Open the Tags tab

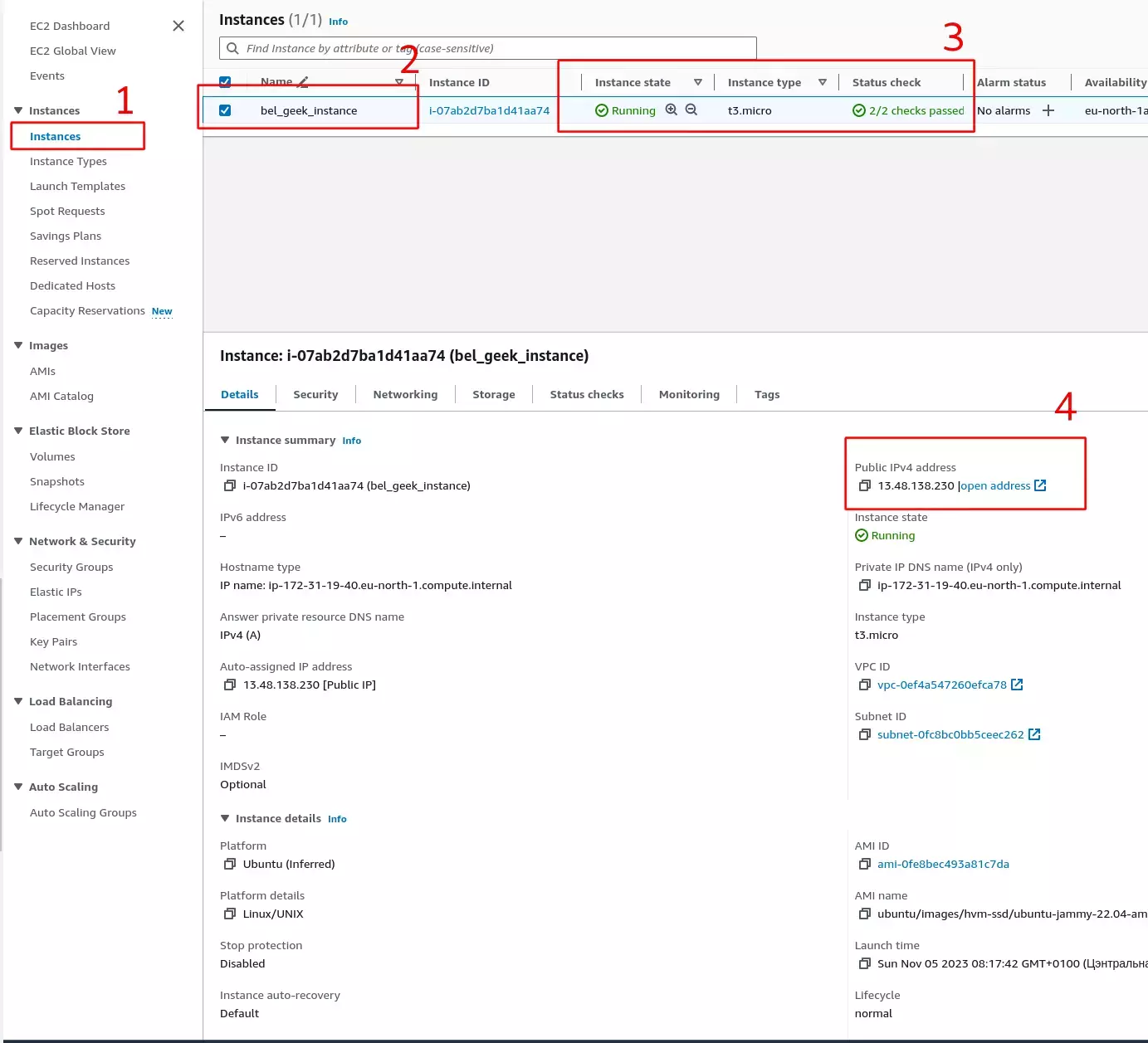click(767, 394)
